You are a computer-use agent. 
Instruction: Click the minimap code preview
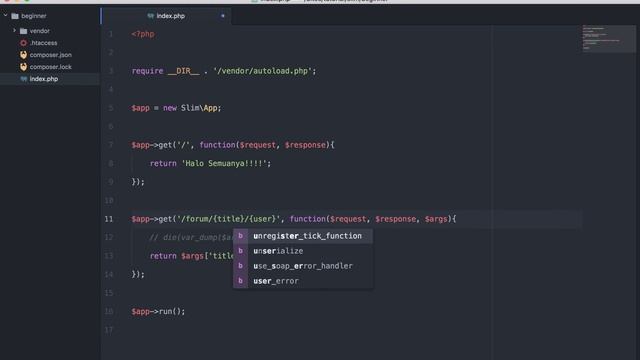(x=608, y=38)
